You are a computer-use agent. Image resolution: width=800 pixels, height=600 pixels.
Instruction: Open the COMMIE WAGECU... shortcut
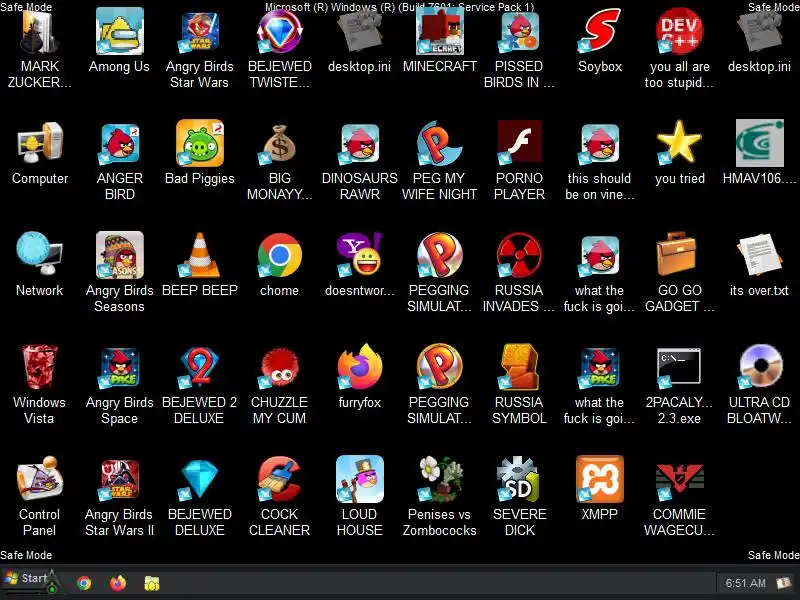point(679,480)
